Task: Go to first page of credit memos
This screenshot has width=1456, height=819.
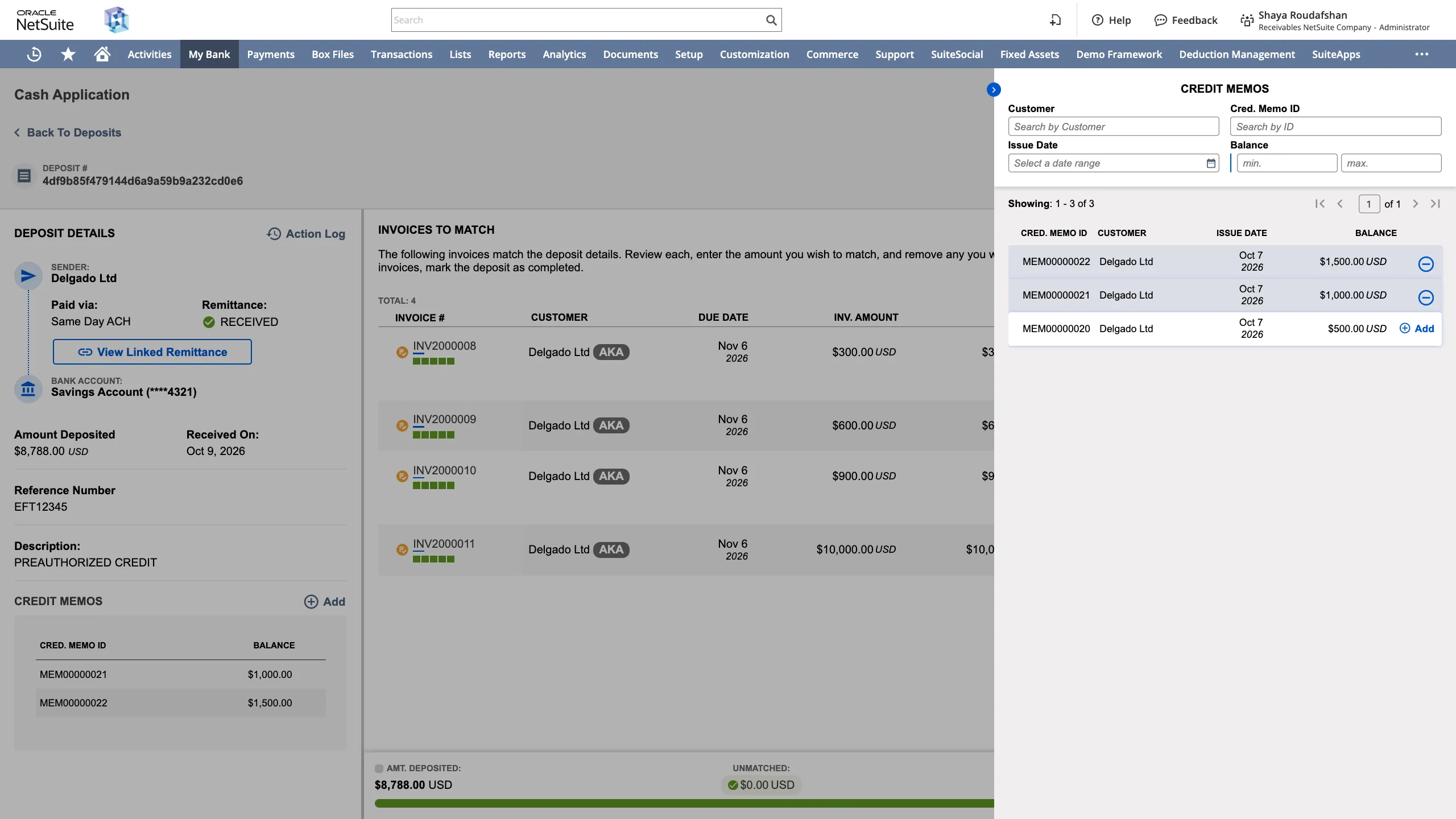Action: coord(1320,204)
